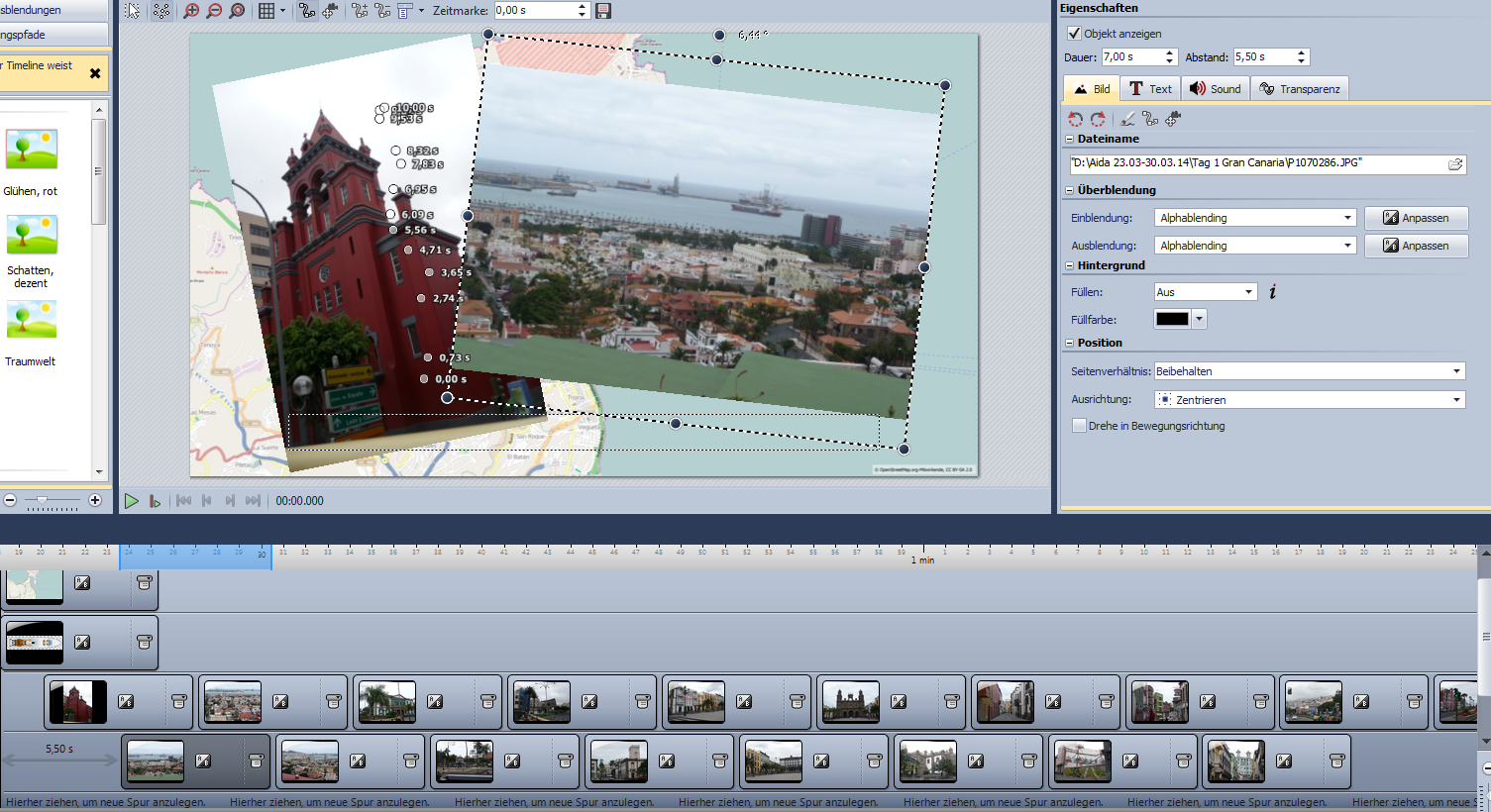The width and height of the screenshot is (1491, 812).
Task: Click the zoom in magnifier icon
Action: click(x=191, y=11)
